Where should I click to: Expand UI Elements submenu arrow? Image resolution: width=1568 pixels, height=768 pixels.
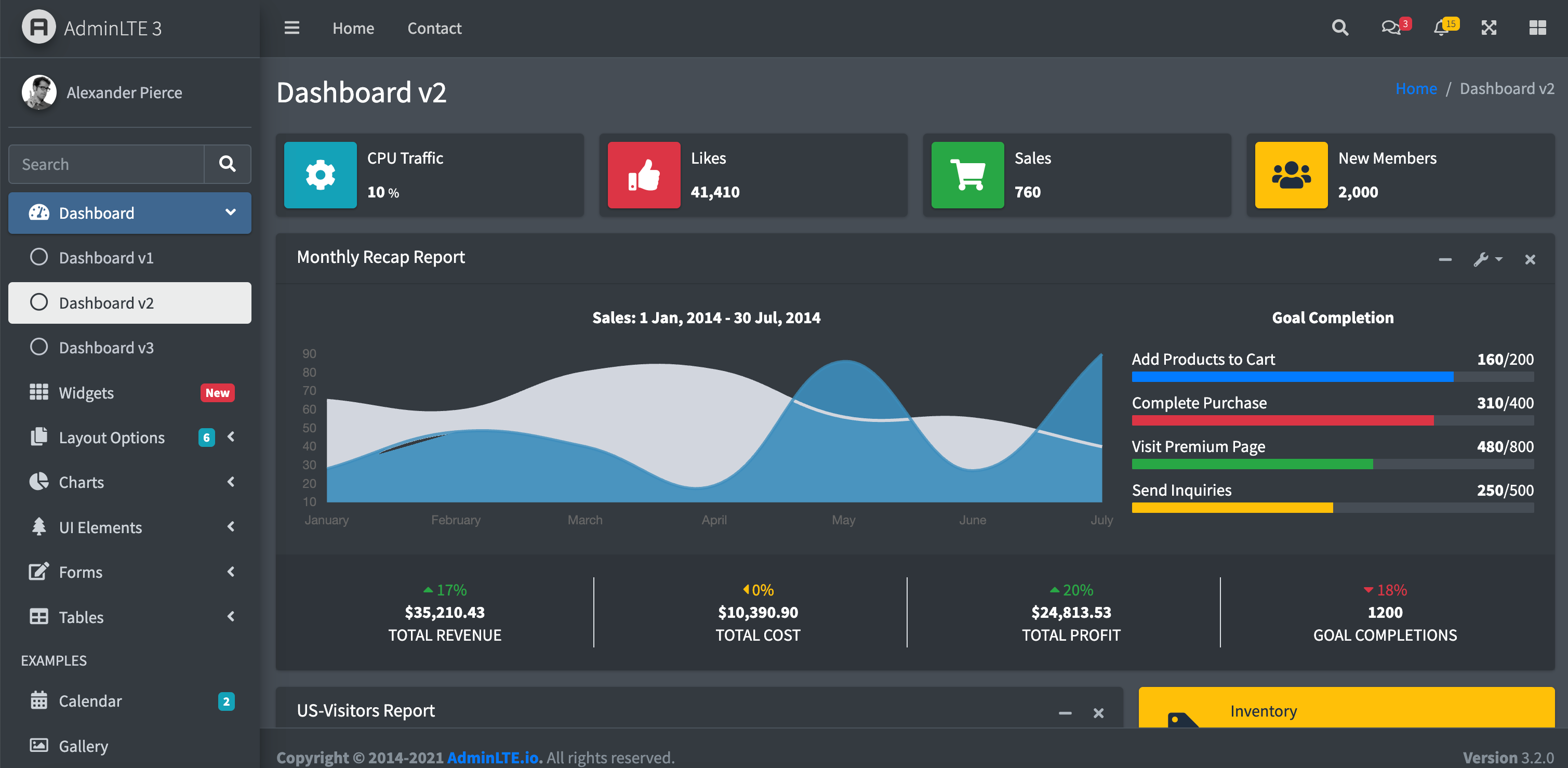[231, 526]
